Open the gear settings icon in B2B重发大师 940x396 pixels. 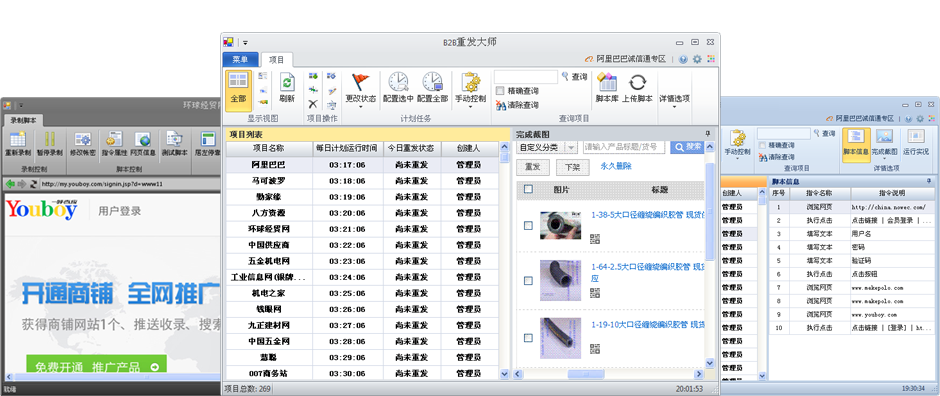(x=697, y=59)
